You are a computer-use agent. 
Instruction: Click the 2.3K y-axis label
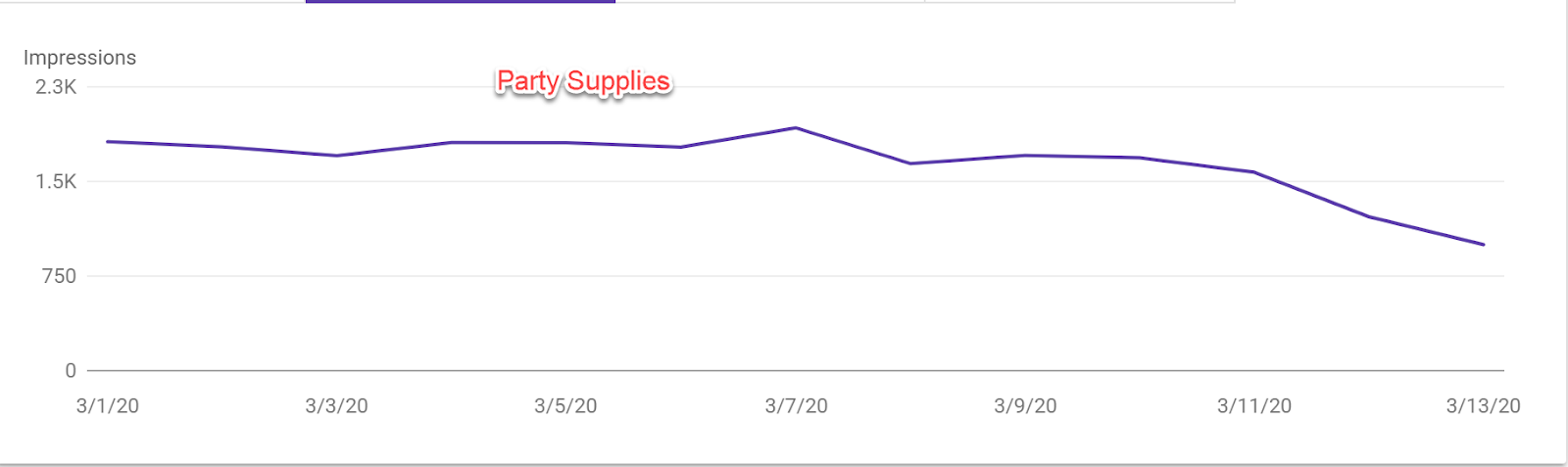tap(56, 87)
